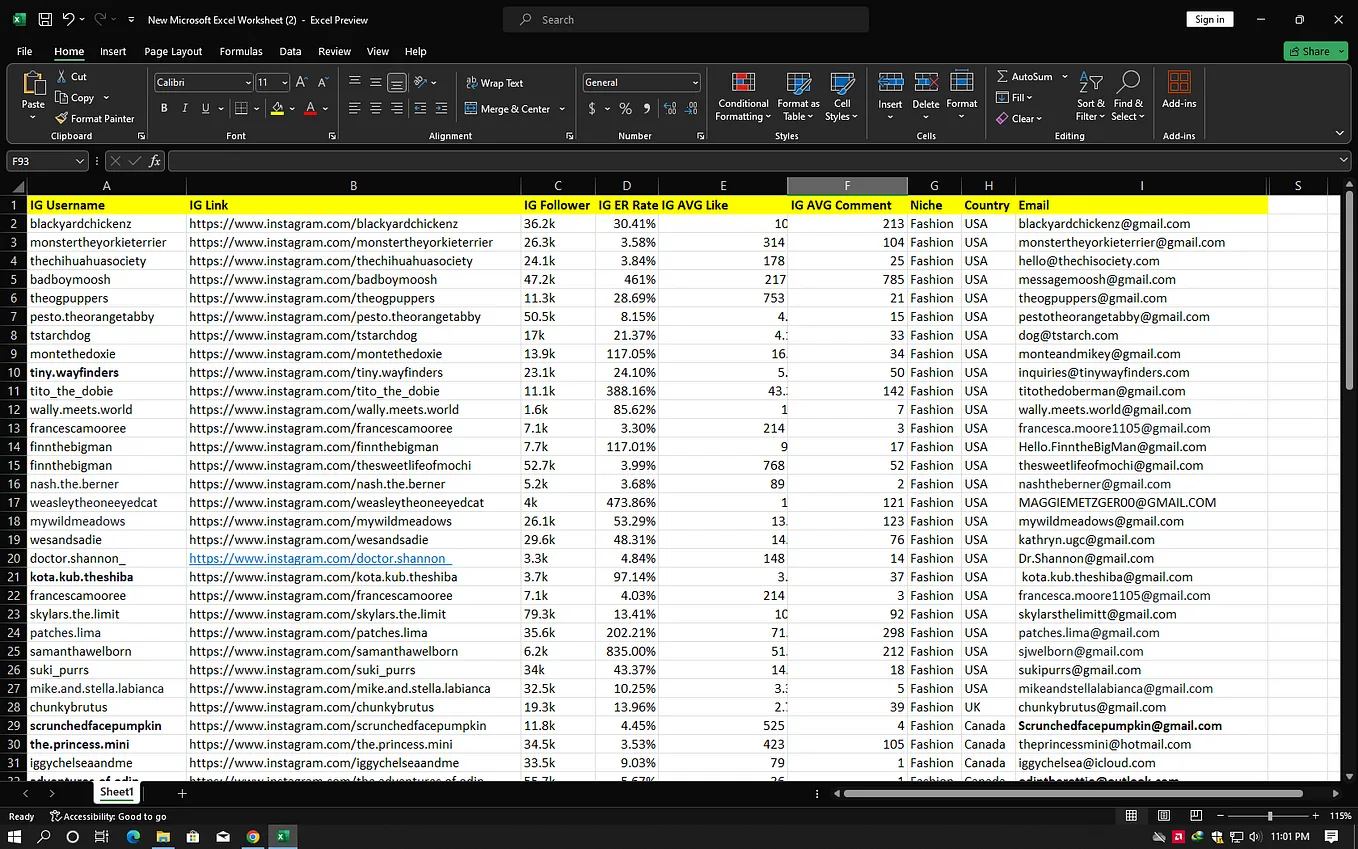
Task: Click the Insert cells icon
Action: 890,84
